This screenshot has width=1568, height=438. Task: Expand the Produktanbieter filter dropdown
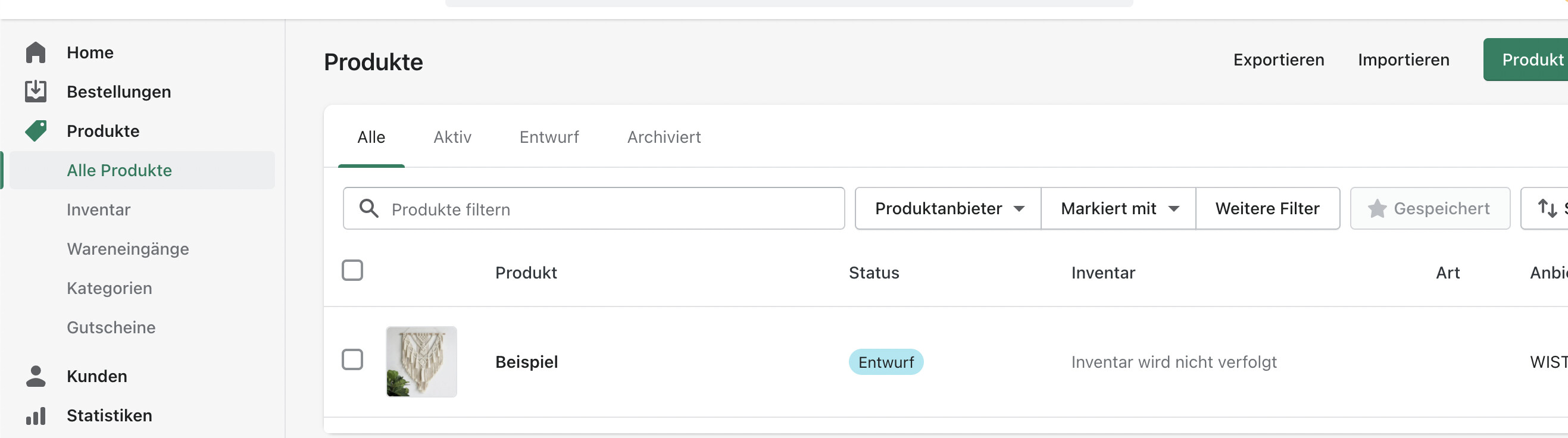948,209
